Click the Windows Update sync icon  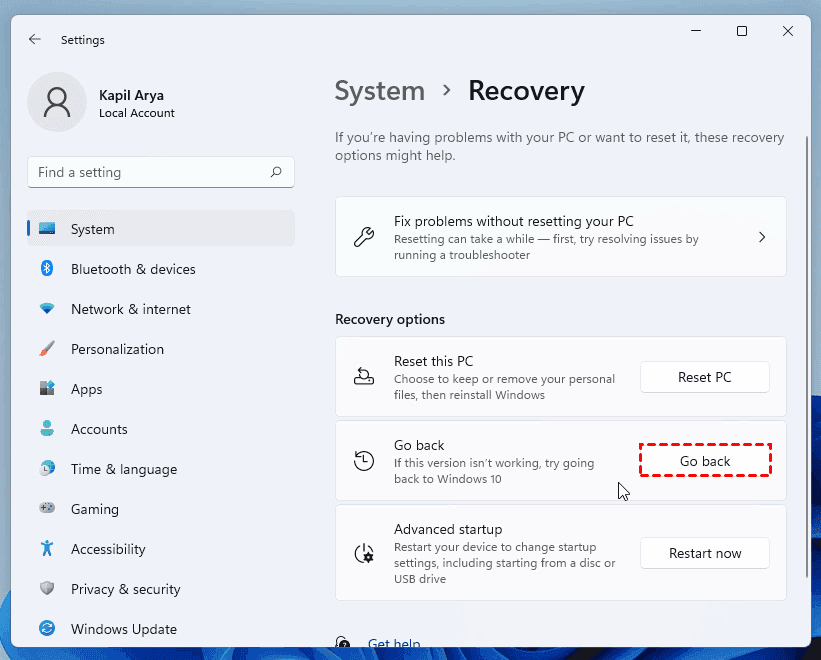click(47, 629)
